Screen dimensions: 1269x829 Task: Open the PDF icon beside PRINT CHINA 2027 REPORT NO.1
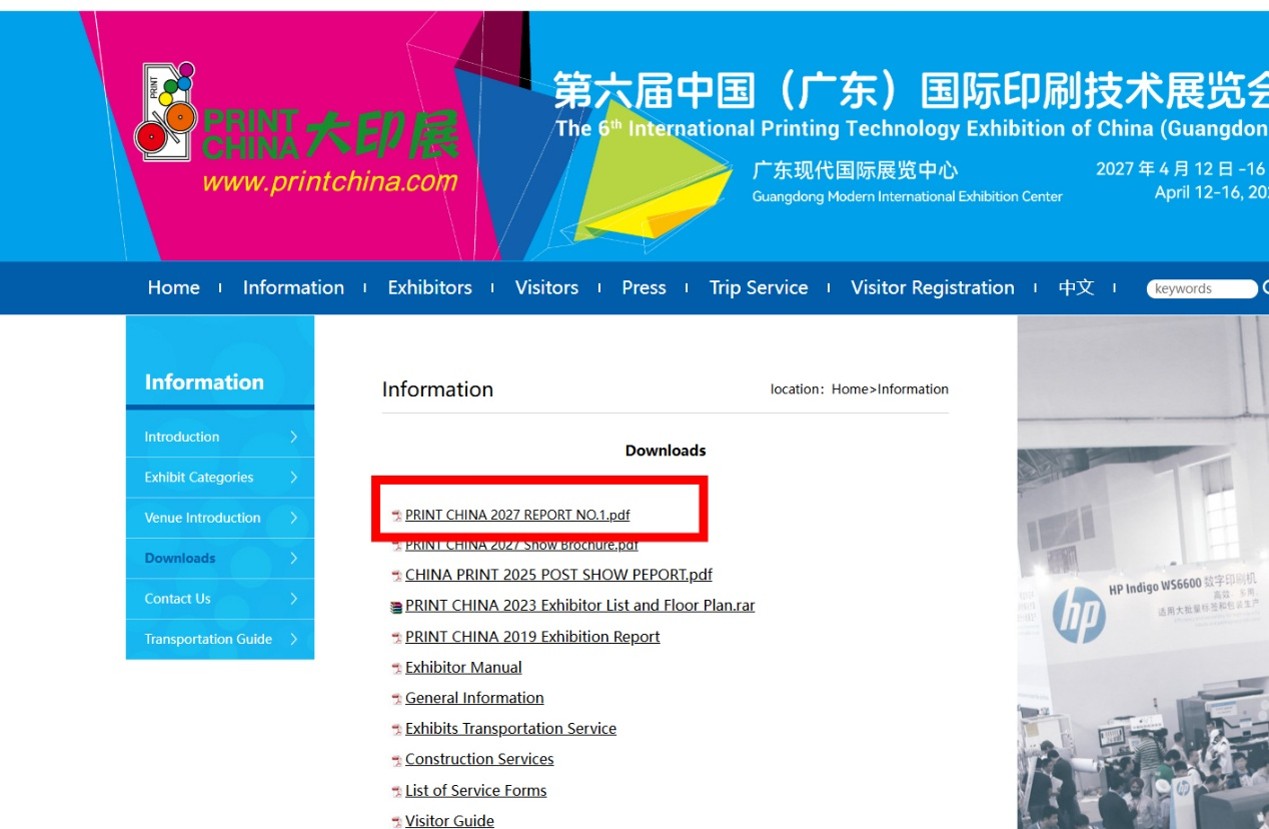click(397, 516)
